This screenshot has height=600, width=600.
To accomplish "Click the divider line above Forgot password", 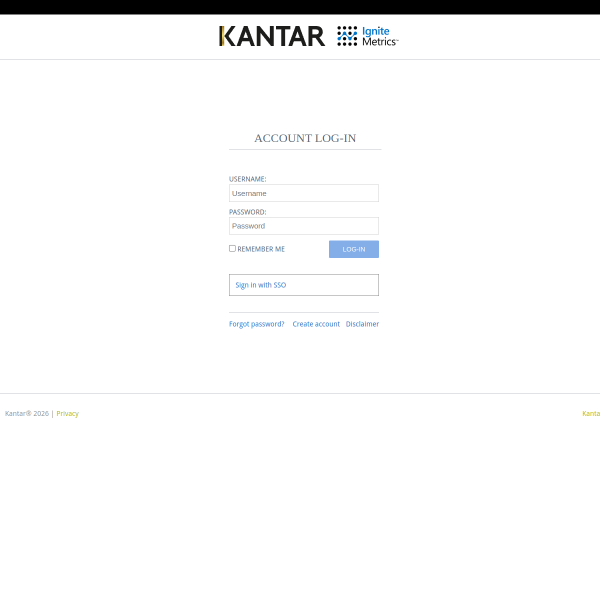I will [303, 312].
